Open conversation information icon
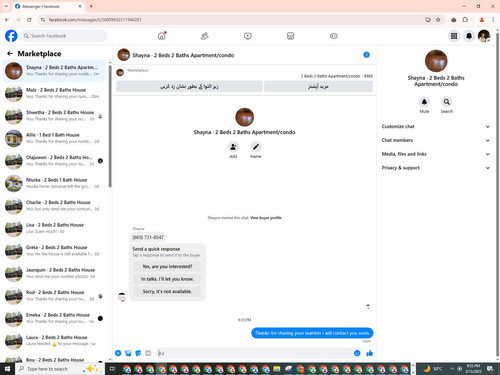Image resolution: width=500 pixels, height=375 pixels. coord(366,55)
